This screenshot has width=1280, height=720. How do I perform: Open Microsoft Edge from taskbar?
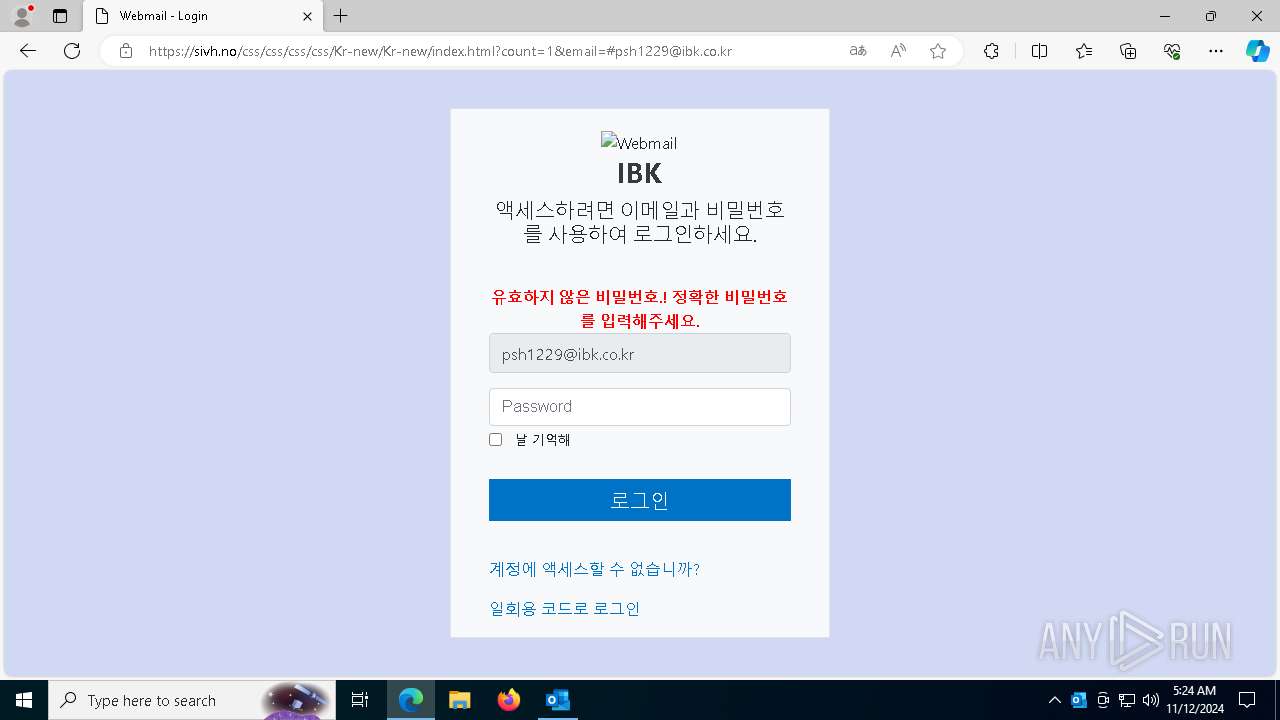(411, 700)
